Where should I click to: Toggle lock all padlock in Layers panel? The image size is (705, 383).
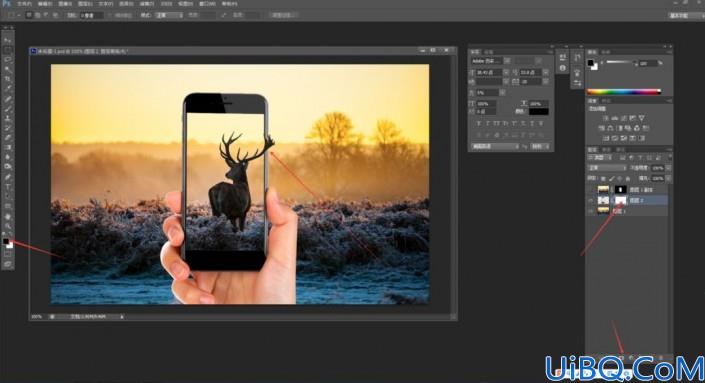pos(627,178)
